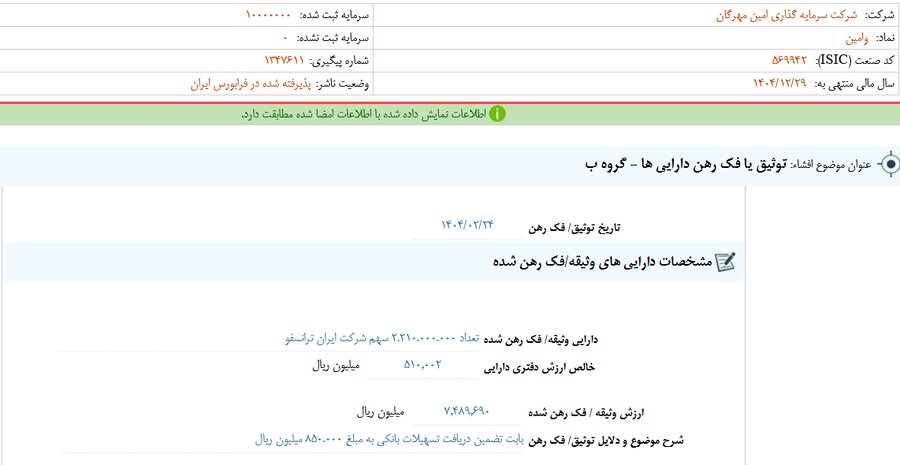Screen dimensions: 900x465
Task: Click the label خالص ارزش دفتری دارایی
Action: click(x=540, y=369)
